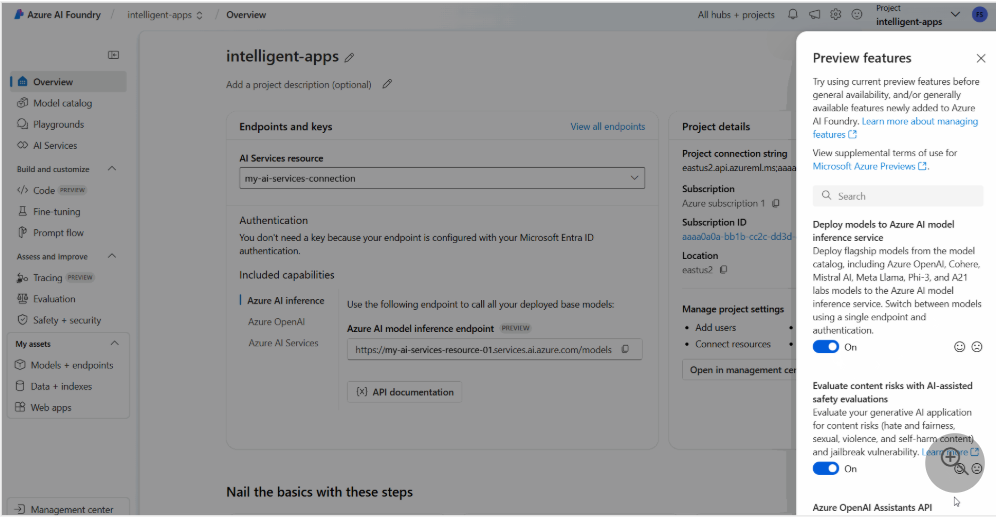Click the Azure AI Foundry logo
The width and height of the screenshot is (996, 517).
pyautogui.click(x=20, y=15)
